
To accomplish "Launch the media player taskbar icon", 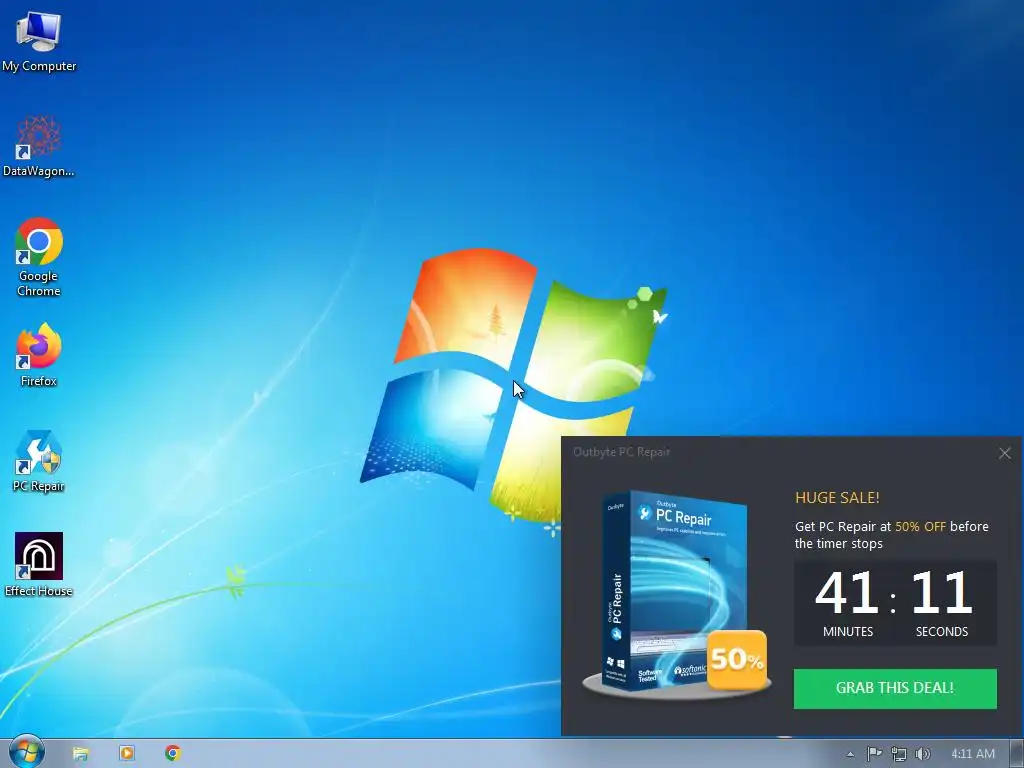I will pyautogui.click(x=127, y=753).
